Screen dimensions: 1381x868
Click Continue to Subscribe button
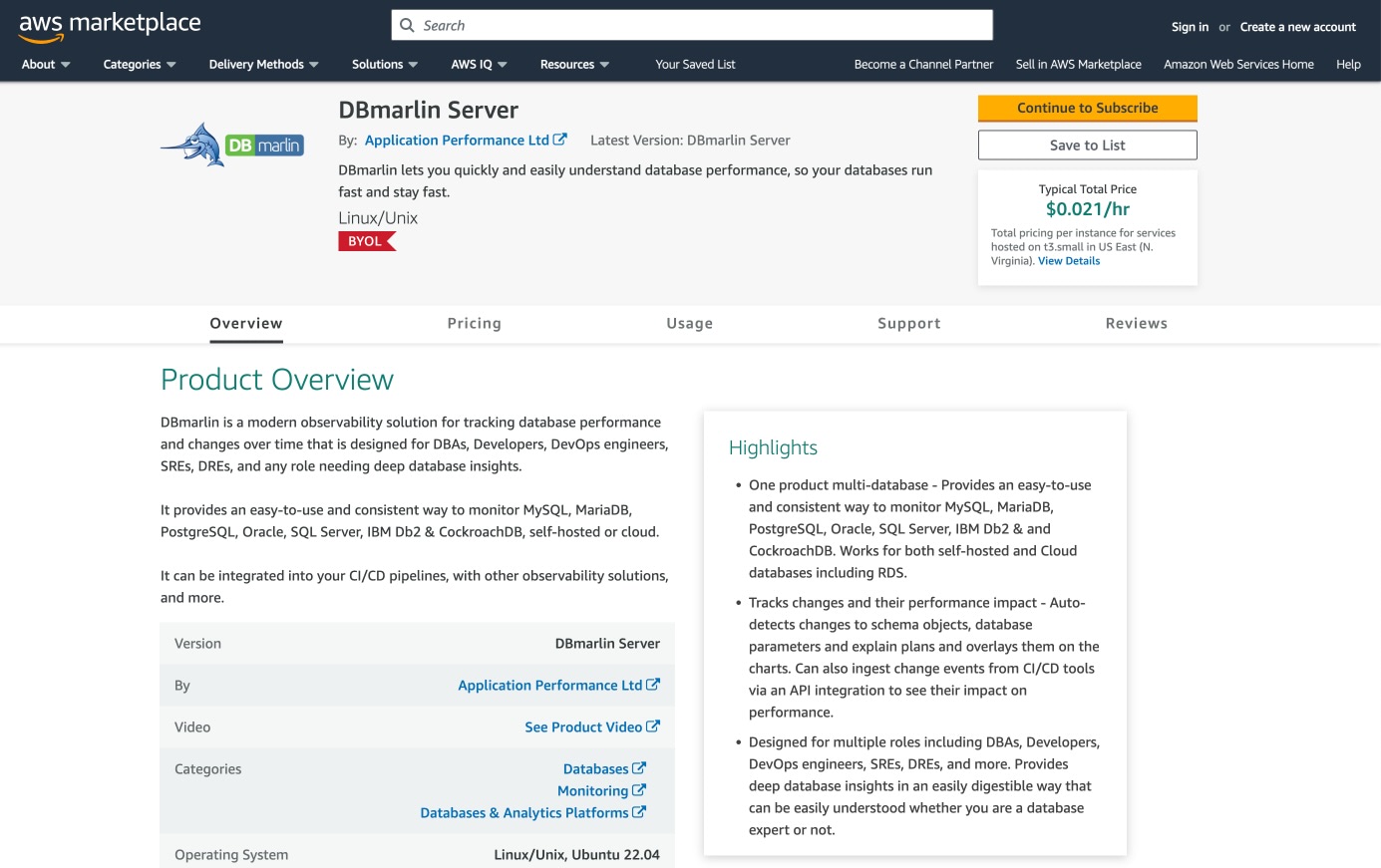(x=1088, y=108)
